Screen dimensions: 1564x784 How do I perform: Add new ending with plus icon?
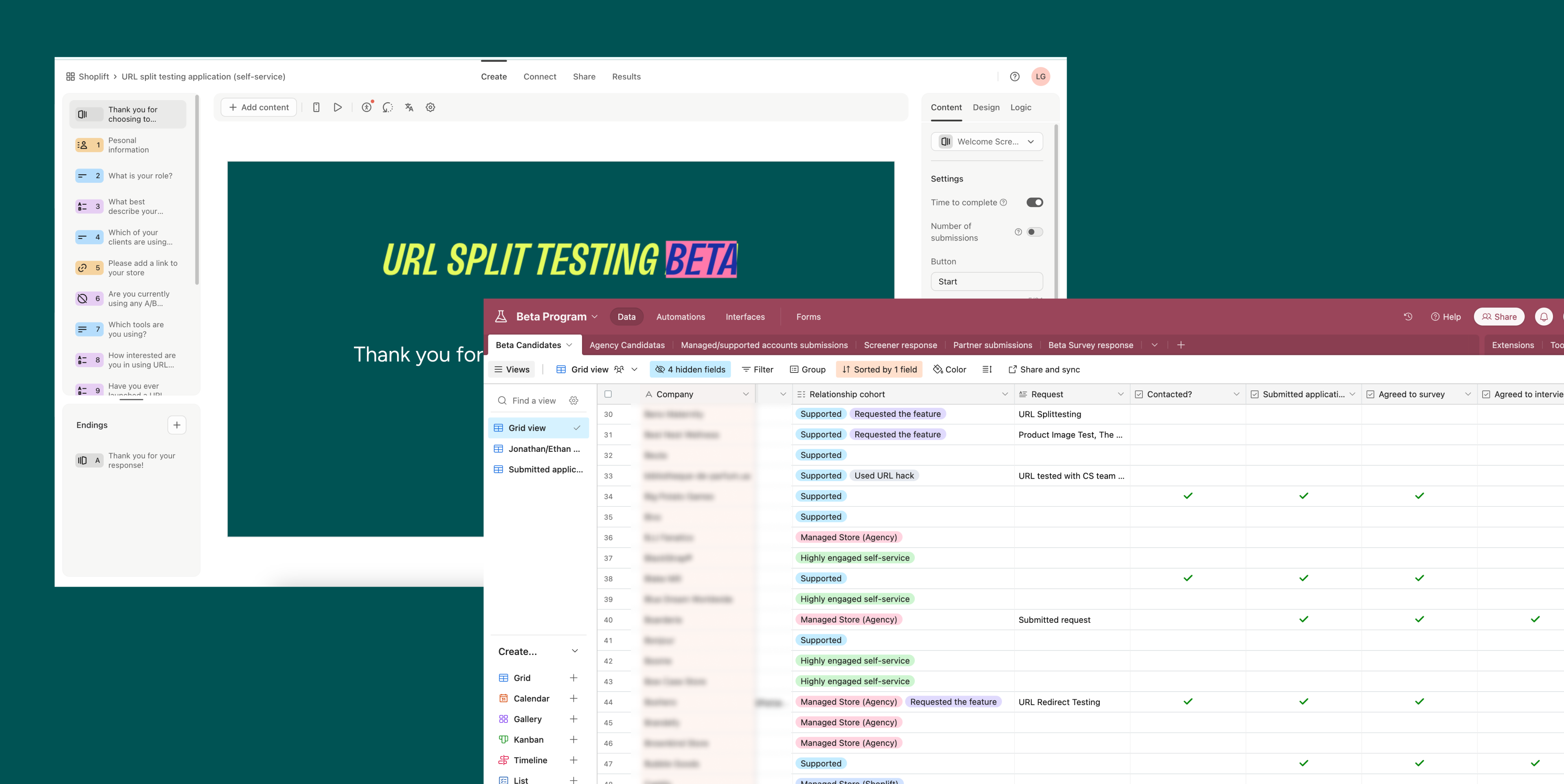coord(177,425)
